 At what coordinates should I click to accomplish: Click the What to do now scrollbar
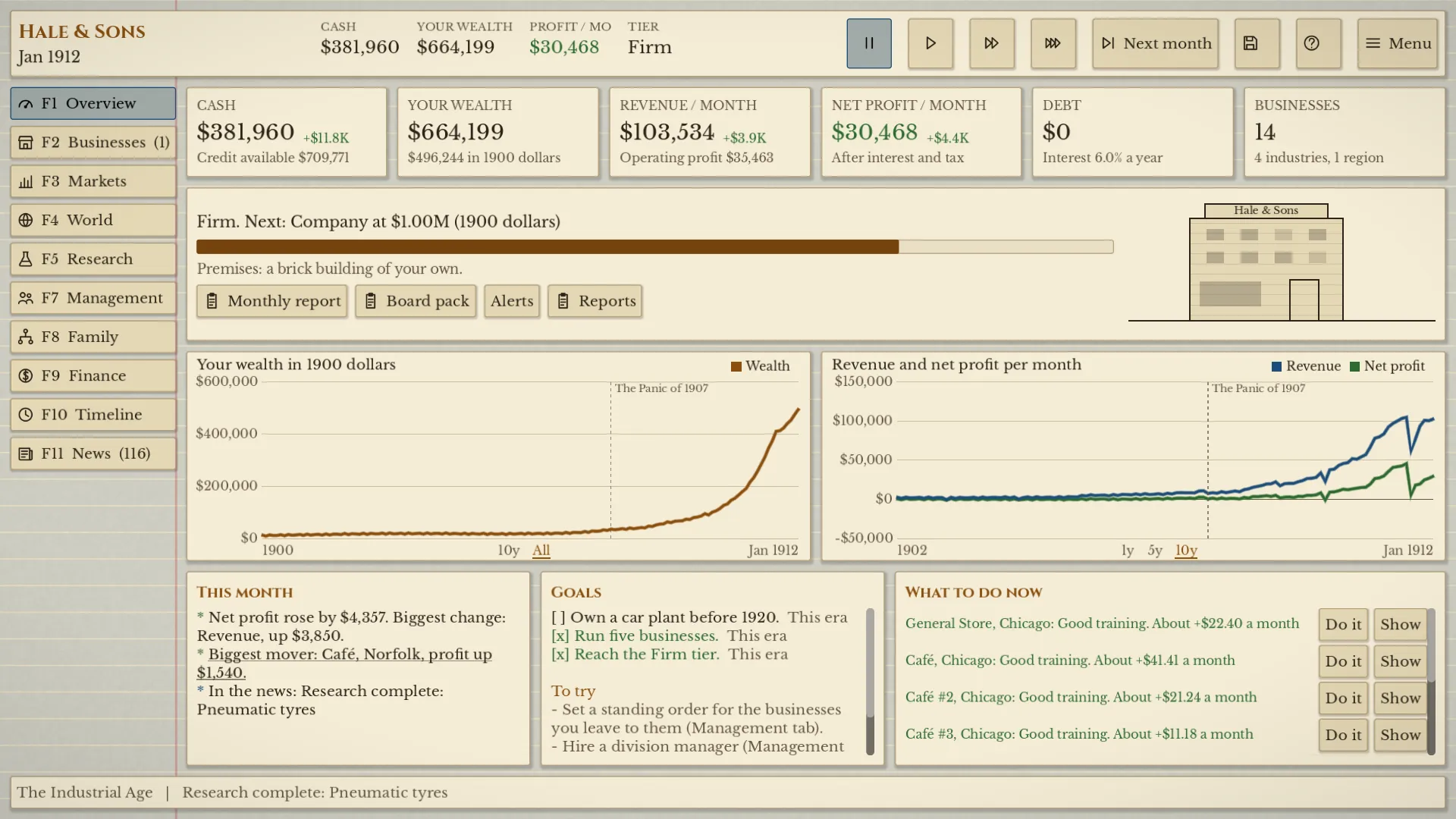pyautogui.click(x=1431, y=681)
